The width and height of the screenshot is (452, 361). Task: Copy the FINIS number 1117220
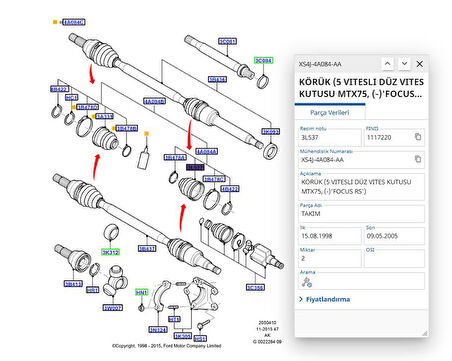pyautogui.click(x=418, y=137)
